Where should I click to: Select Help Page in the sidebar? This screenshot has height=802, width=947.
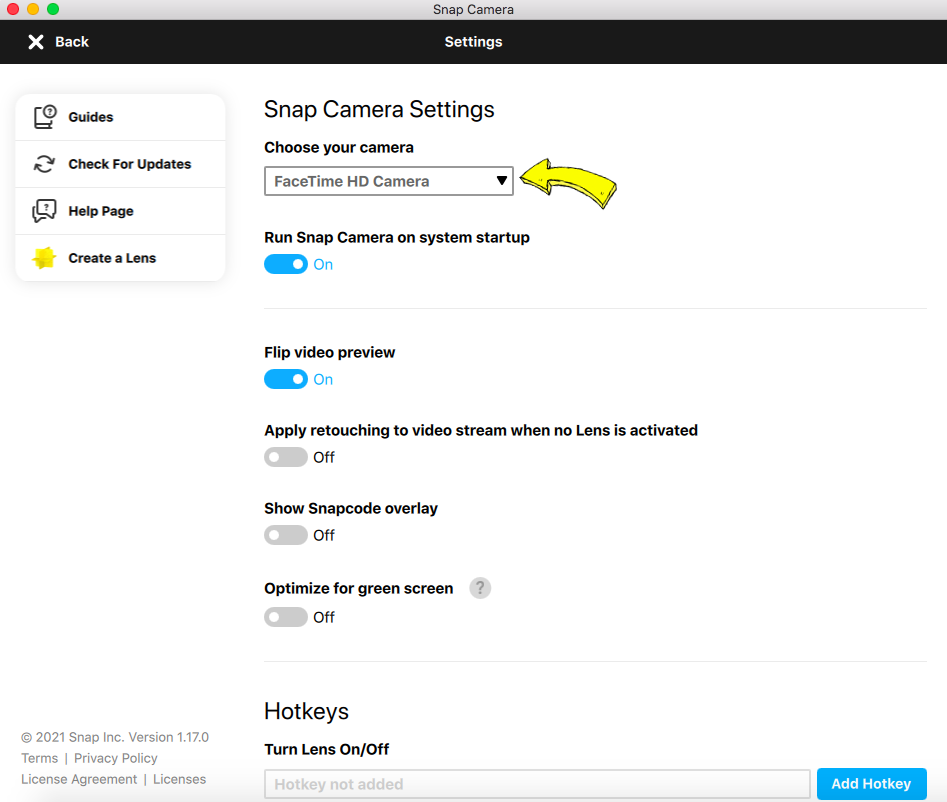(x=121, y=211)
